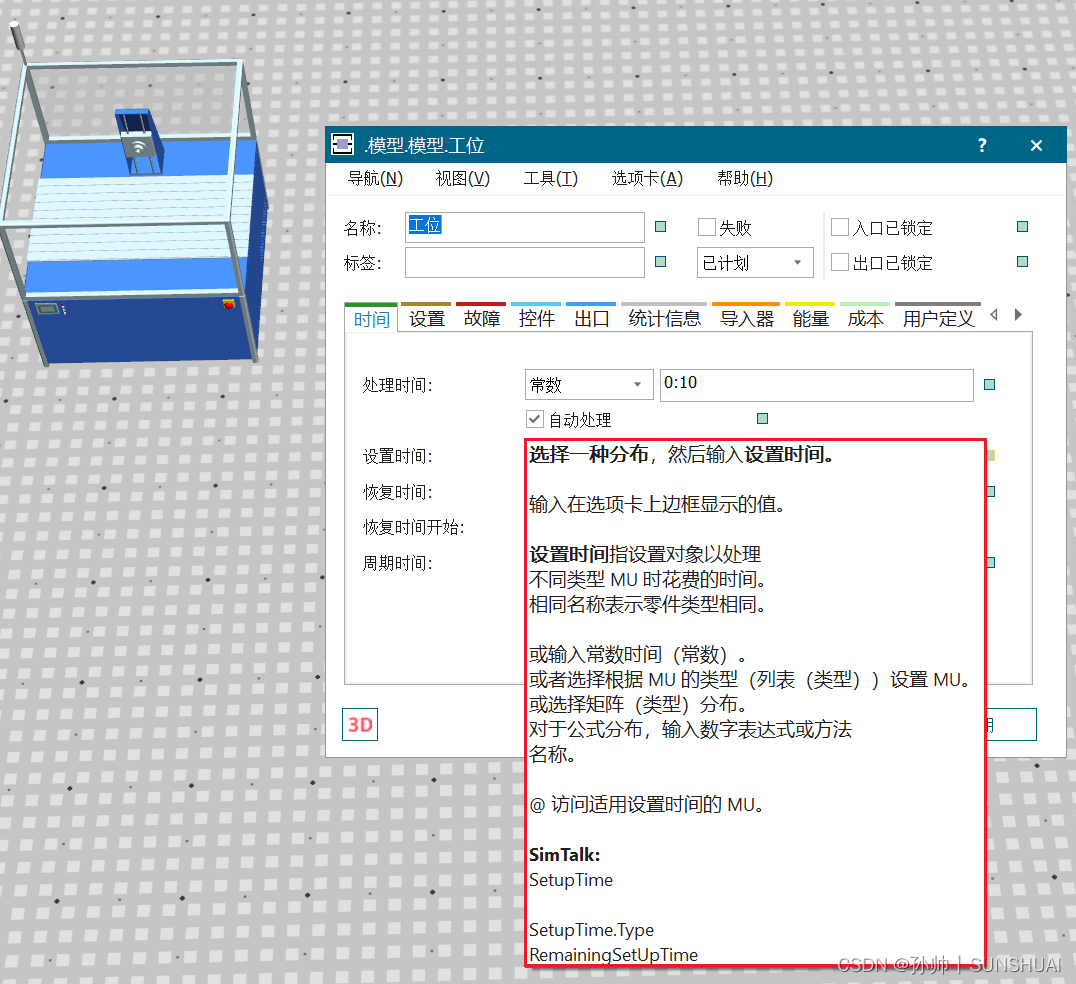Click the 恢复时间开始 label

point(413,527)
